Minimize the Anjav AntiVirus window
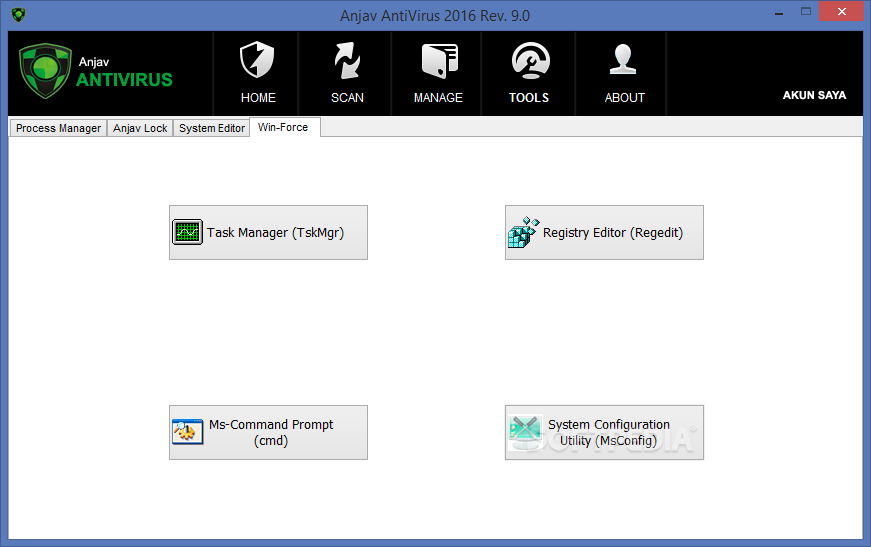Viewport: 871px width, 547px height. click(779, 13)
